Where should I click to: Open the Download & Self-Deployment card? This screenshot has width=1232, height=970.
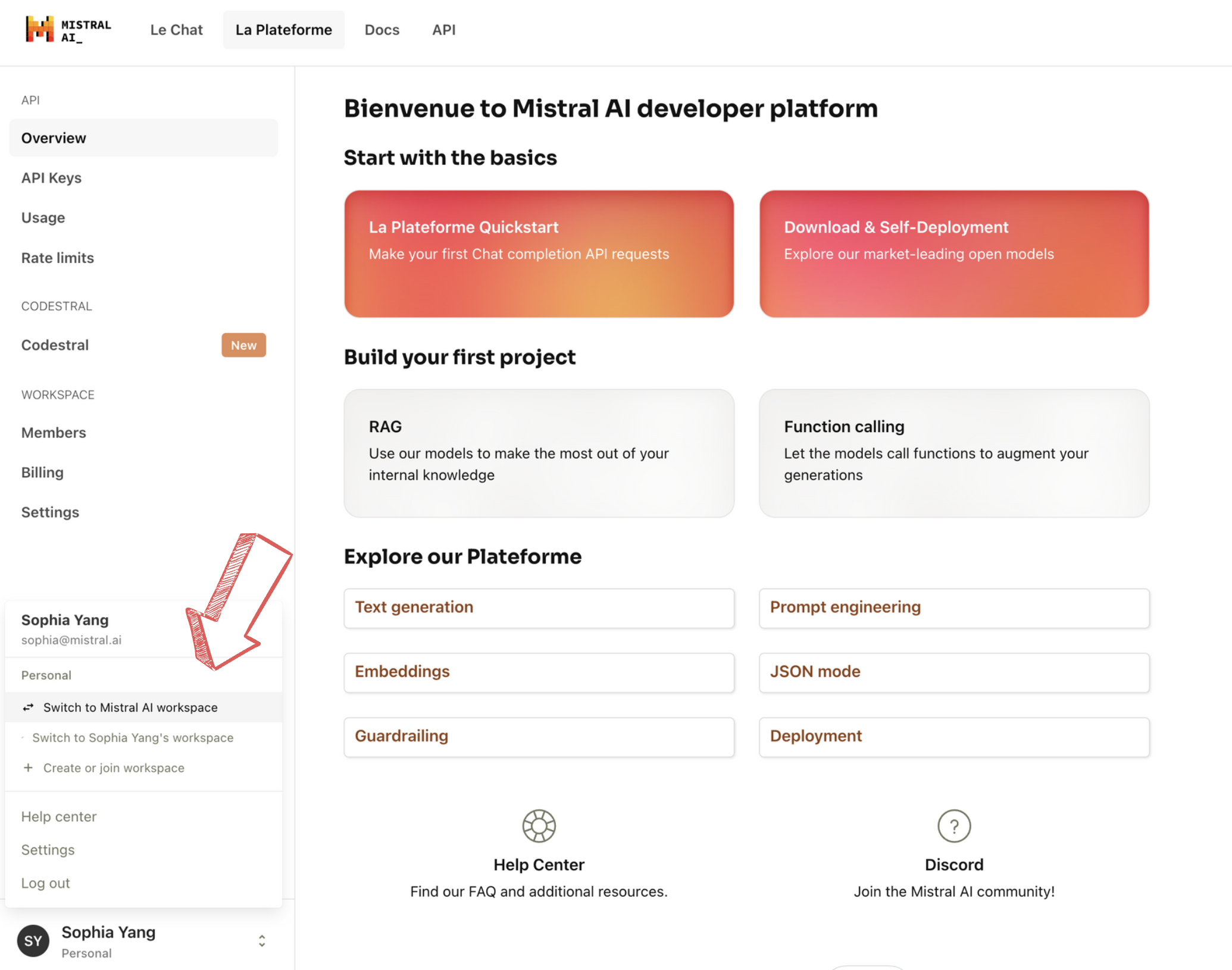pos(953,254)
